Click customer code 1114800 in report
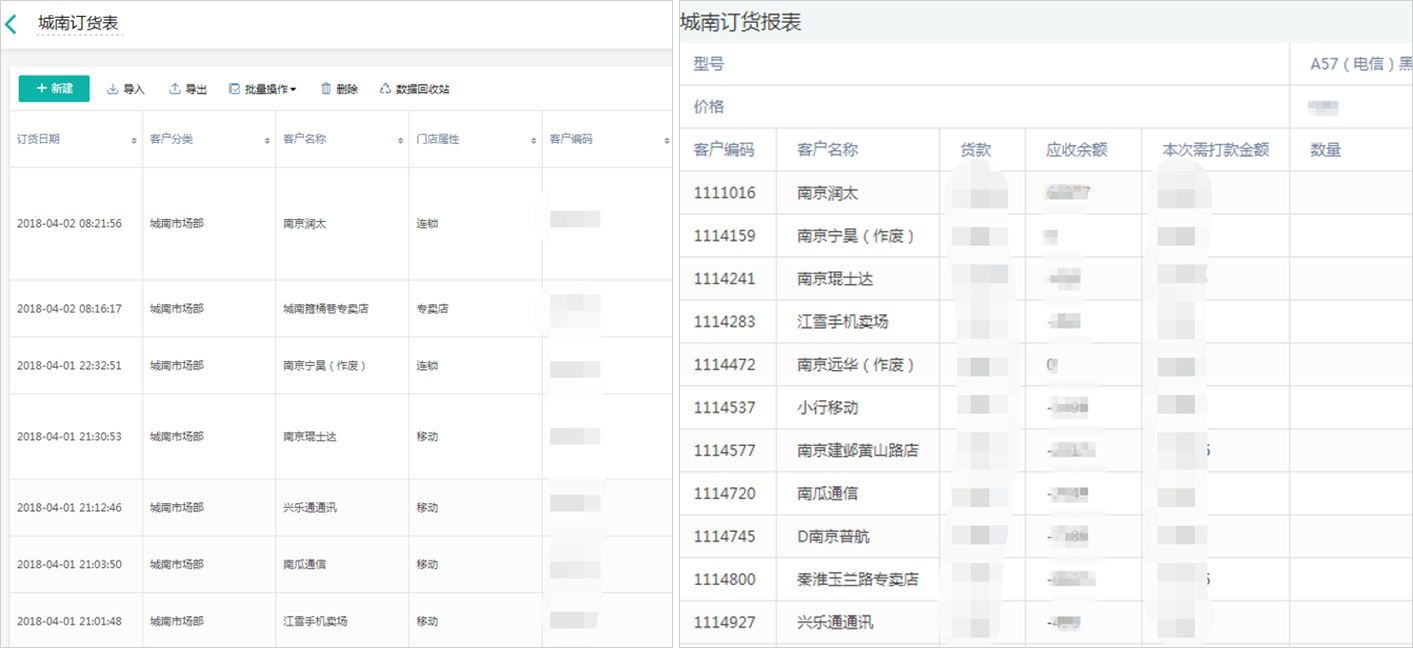The height and width of the screenshot is (648, 1413). click(725, 580)
